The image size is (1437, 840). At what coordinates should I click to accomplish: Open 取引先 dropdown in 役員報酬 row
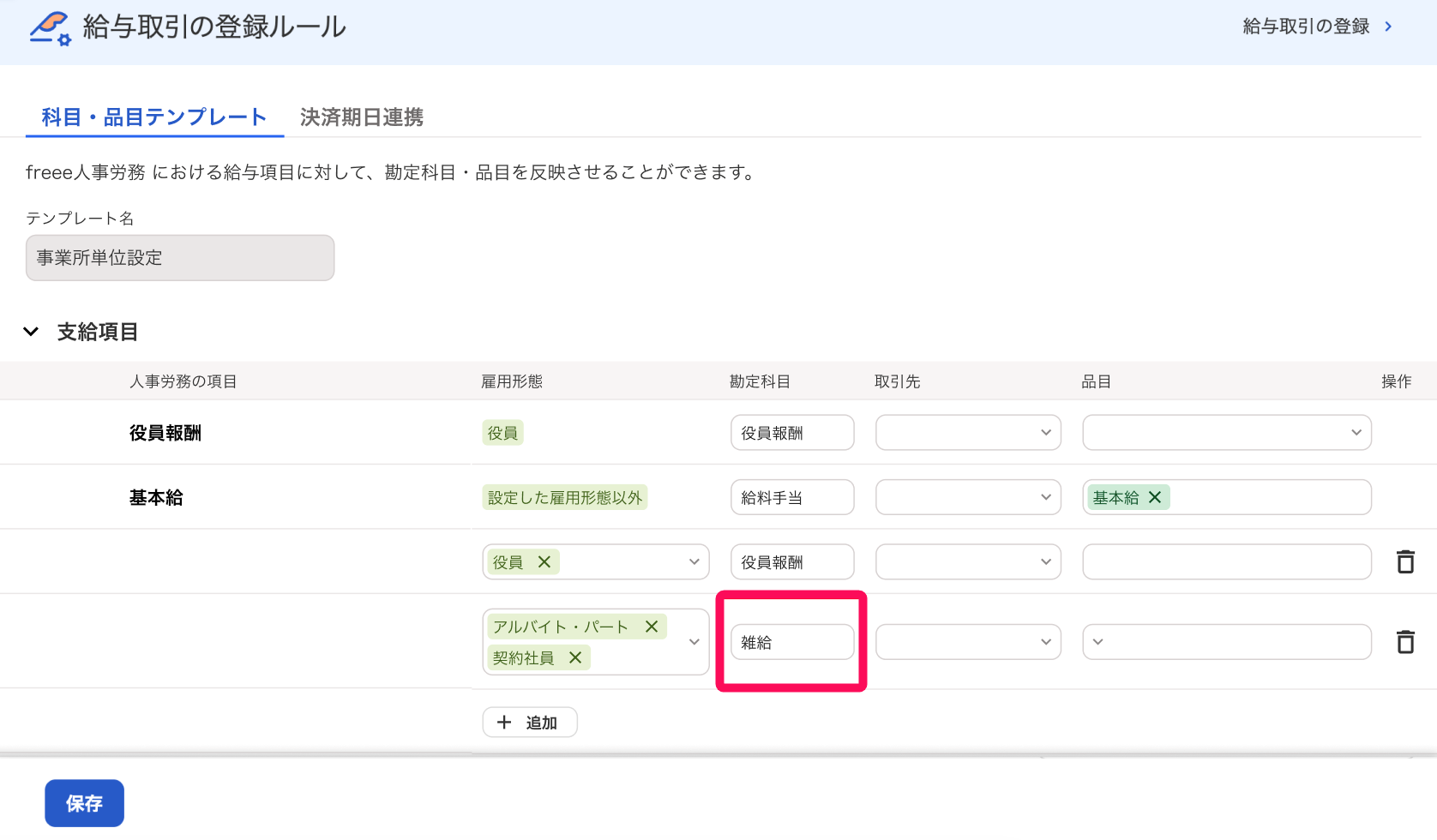tap(968, 433)
